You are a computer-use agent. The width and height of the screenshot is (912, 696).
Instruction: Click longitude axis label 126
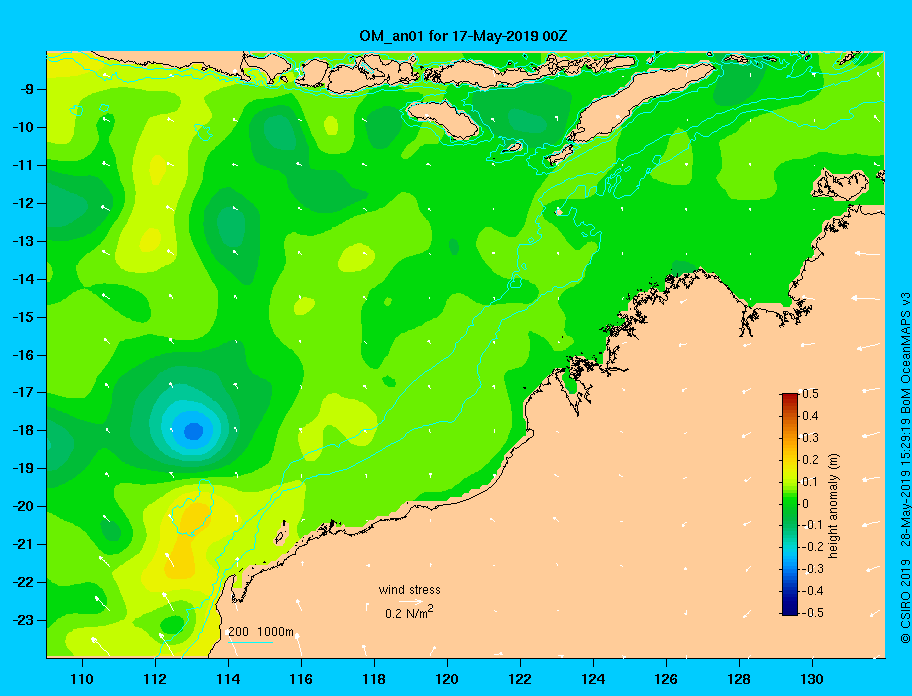[666, 679]
